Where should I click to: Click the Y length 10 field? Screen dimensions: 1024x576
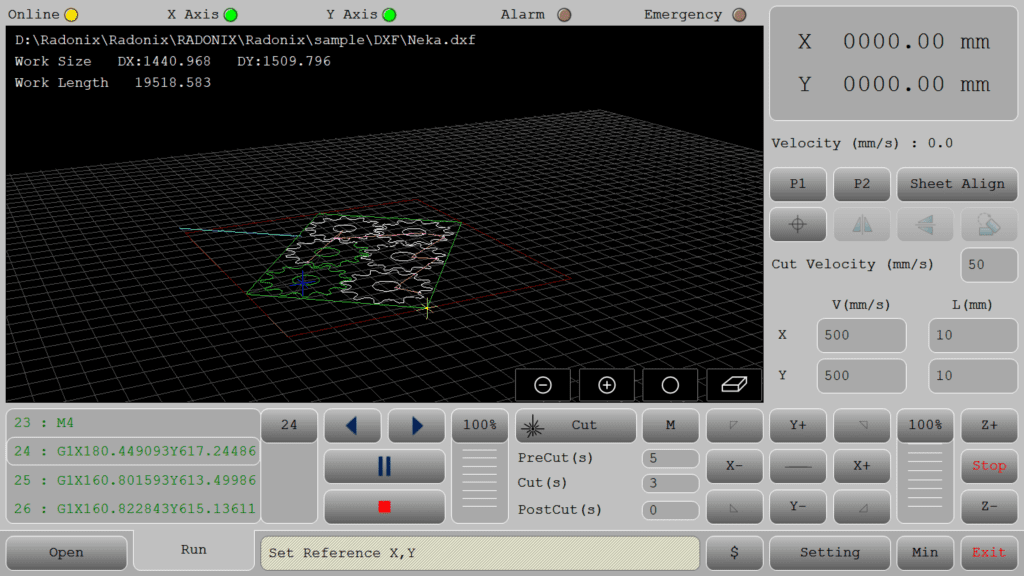tap(972, 376)
